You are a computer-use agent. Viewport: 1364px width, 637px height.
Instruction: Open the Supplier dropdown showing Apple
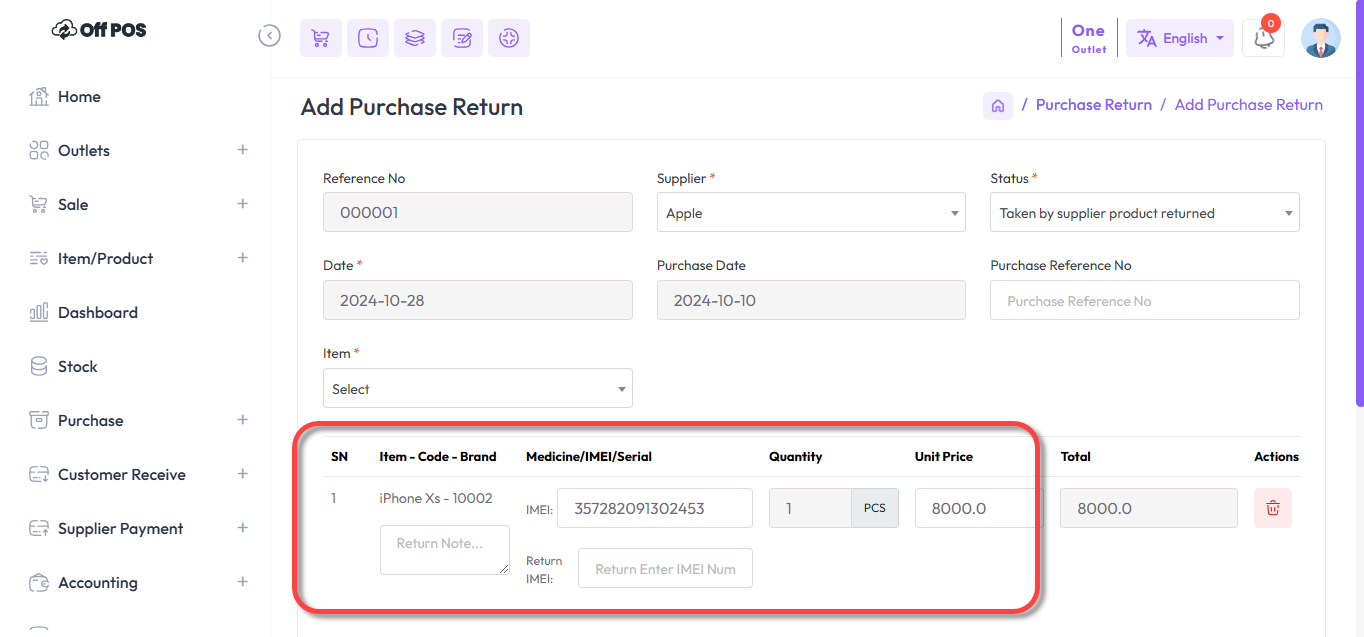point(811,213)
